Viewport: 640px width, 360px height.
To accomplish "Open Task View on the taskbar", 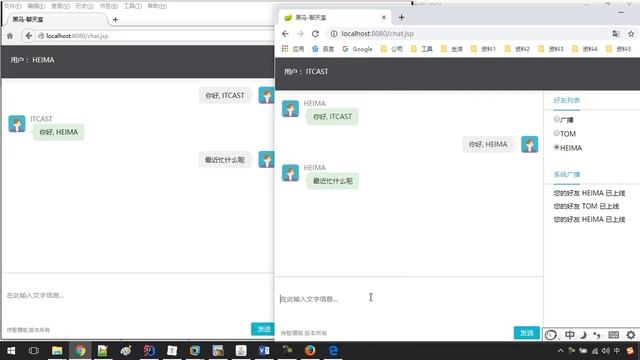I will (x=34, y=351).
